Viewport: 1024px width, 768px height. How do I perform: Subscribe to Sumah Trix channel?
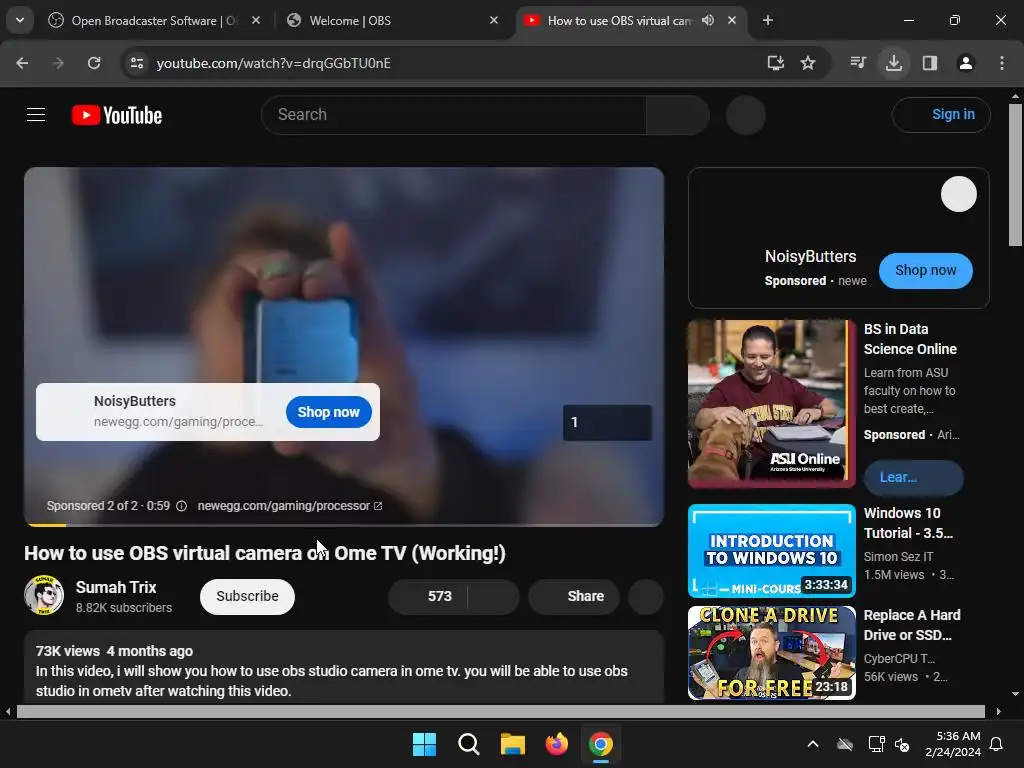[x=248, y=596]
